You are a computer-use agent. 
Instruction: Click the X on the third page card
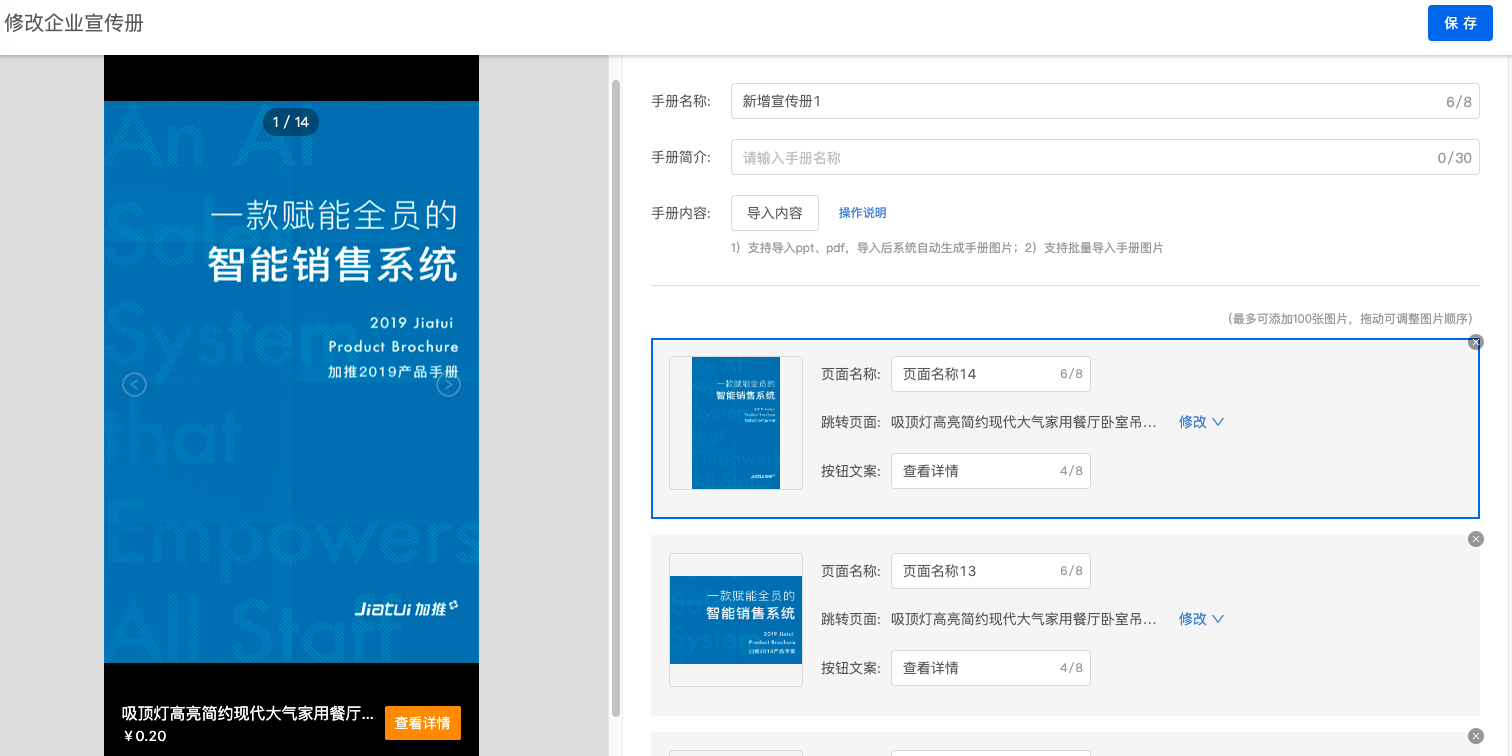click(x=1475, y=736)
